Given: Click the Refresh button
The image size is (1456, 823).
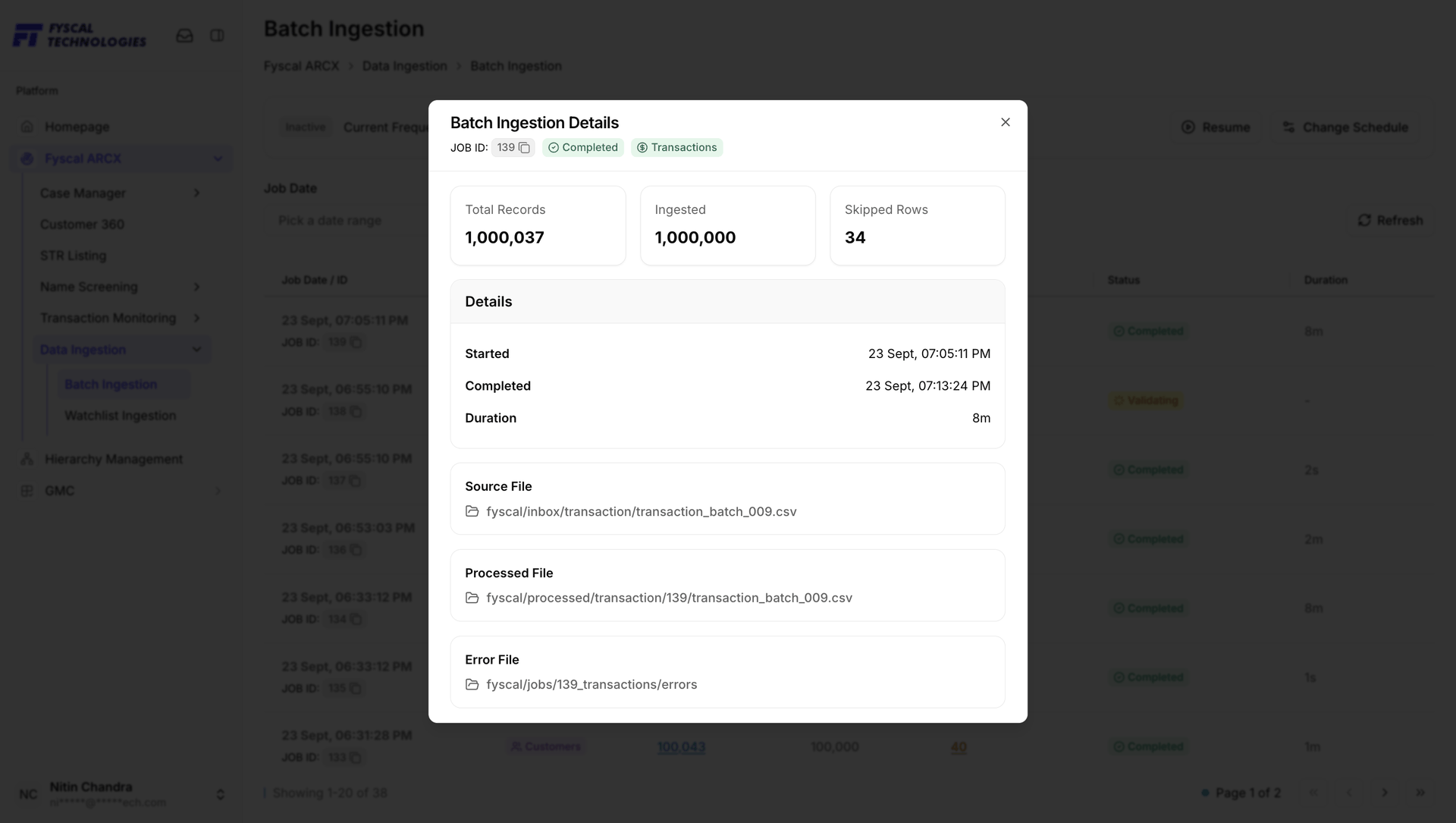Looking at the screenshot, I should 1390,220.
